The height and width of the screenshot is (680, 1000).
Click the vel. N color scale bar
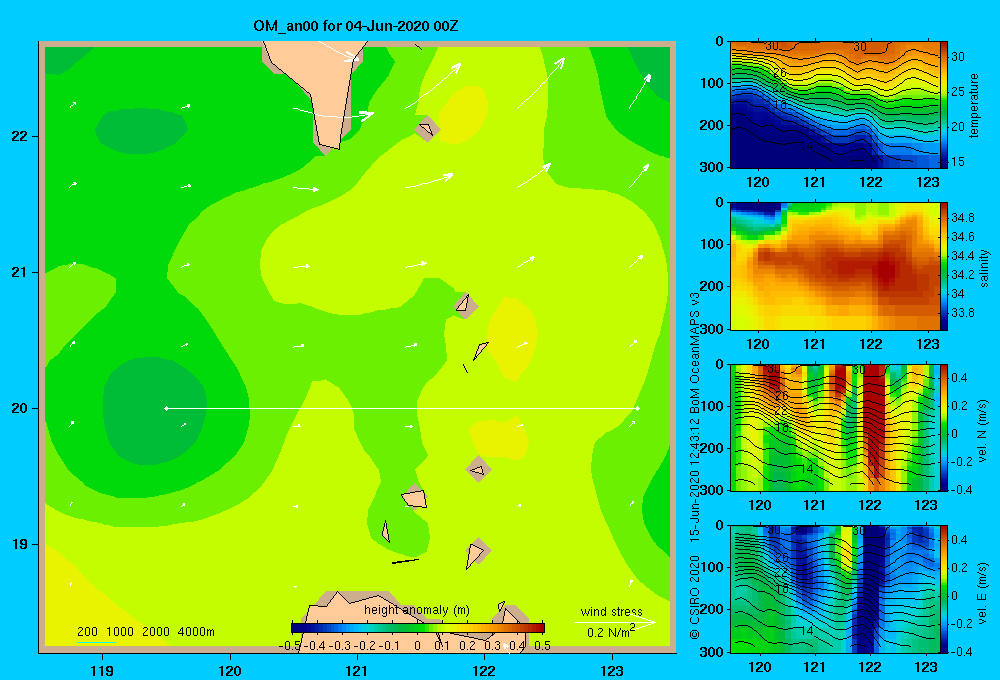tap(944, 427)
